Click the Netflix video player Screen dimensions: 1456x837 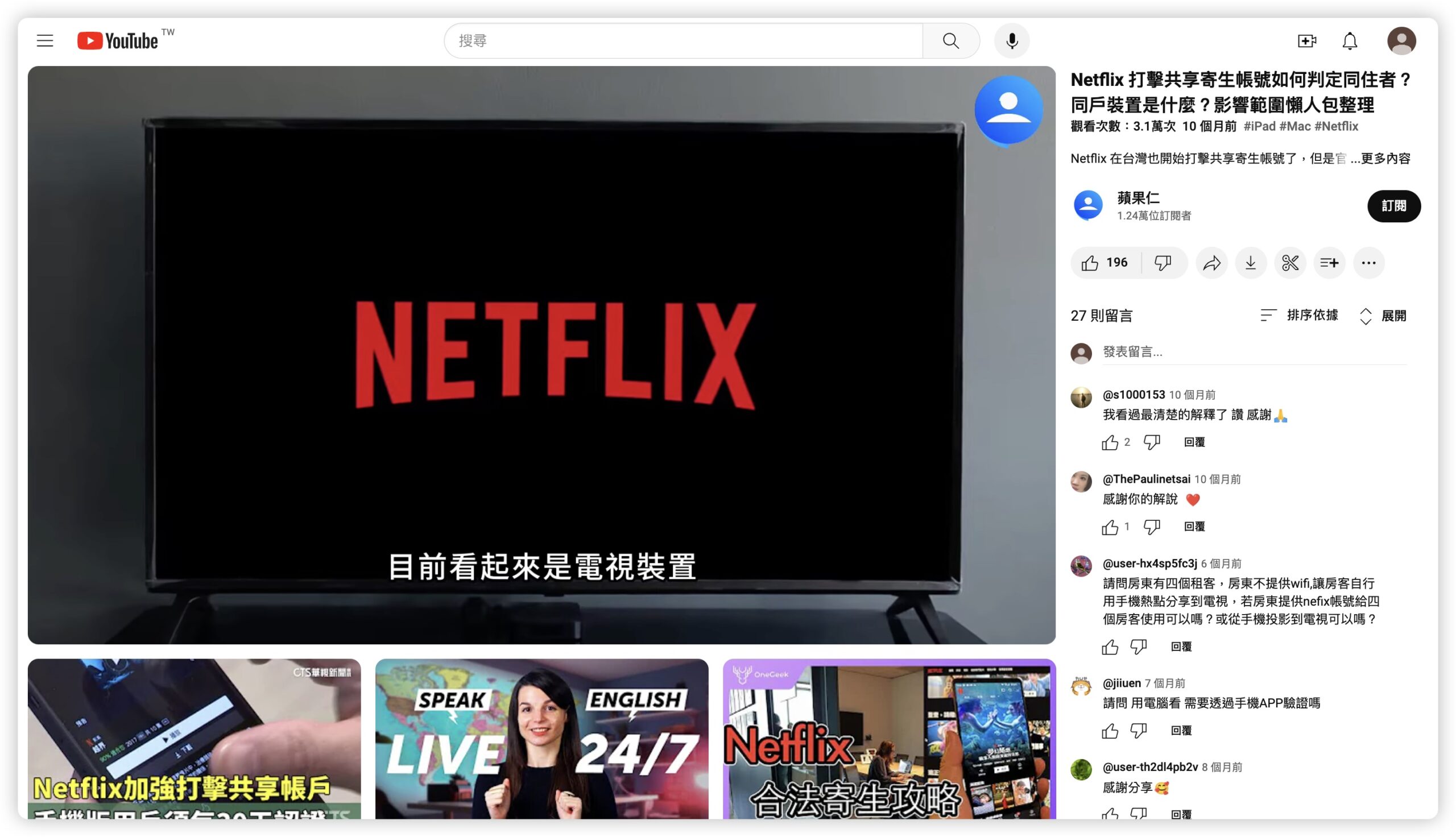(541, 355)
